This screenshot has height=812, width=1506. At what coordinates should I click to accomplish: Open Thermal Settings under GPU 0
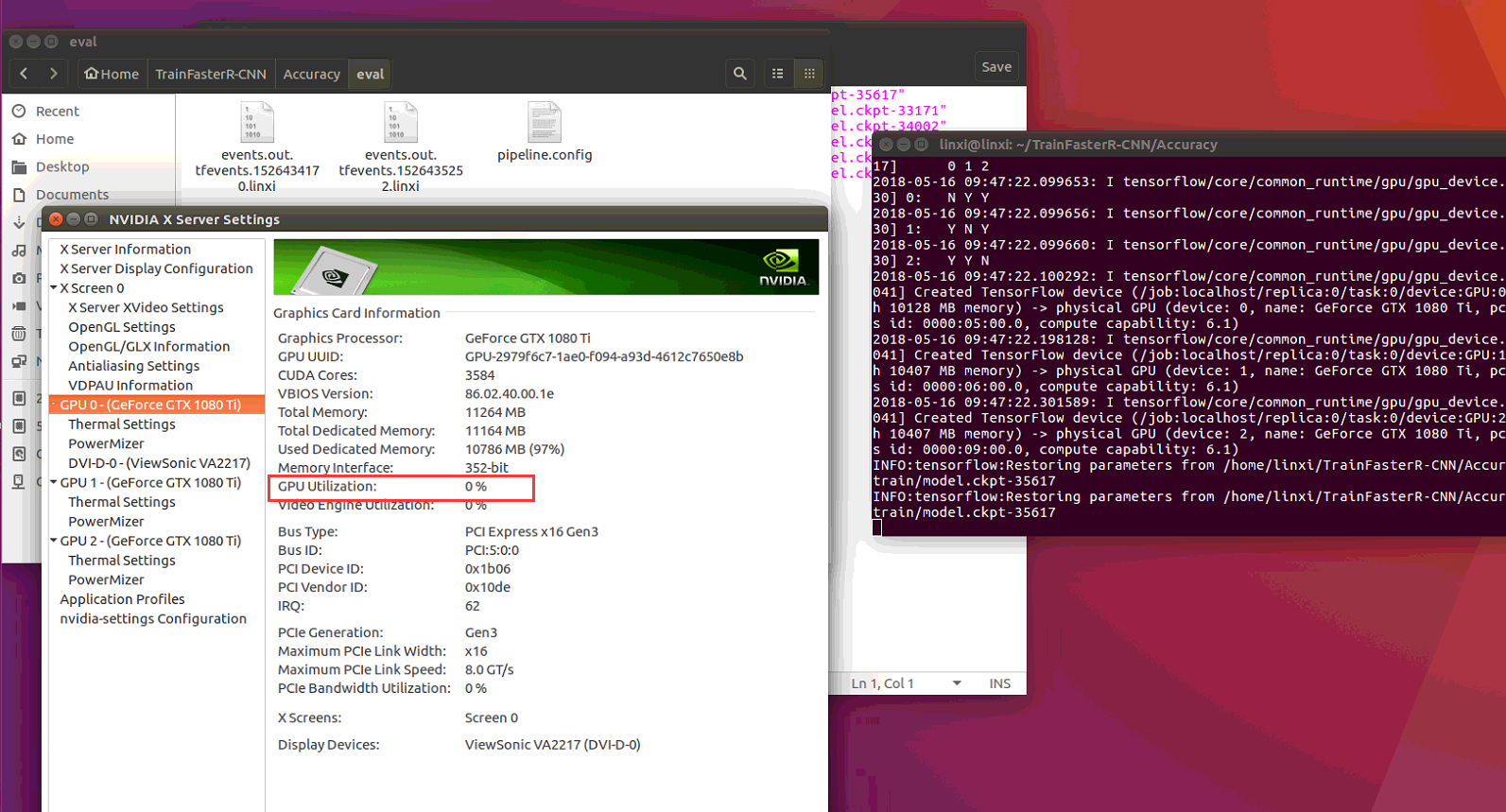(122, 424)
